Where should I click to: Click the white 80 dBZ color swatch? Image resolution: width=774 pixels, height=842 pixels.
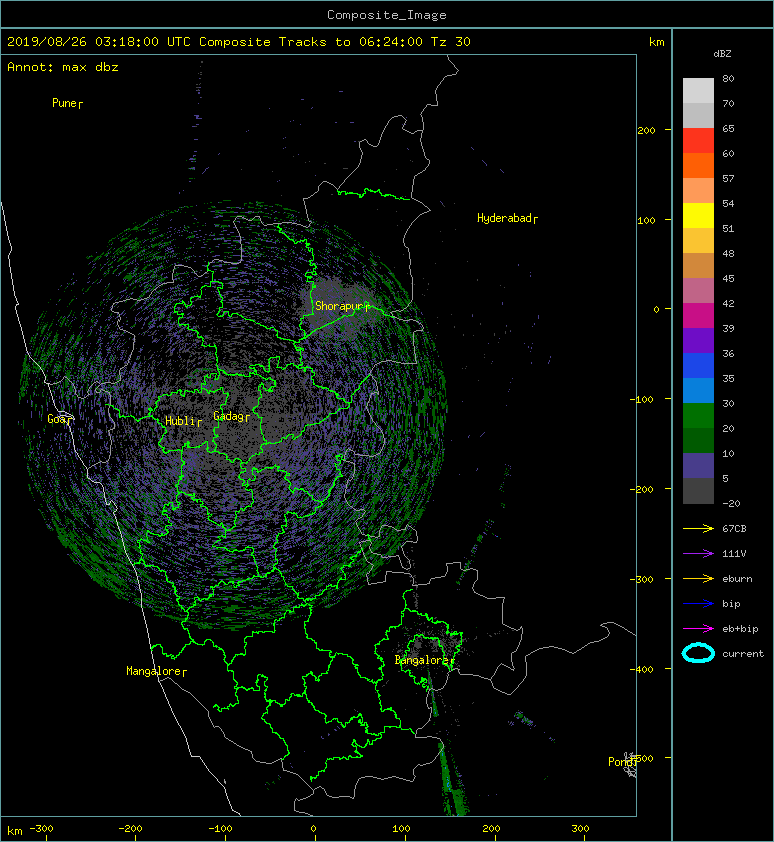pos(698,90)
